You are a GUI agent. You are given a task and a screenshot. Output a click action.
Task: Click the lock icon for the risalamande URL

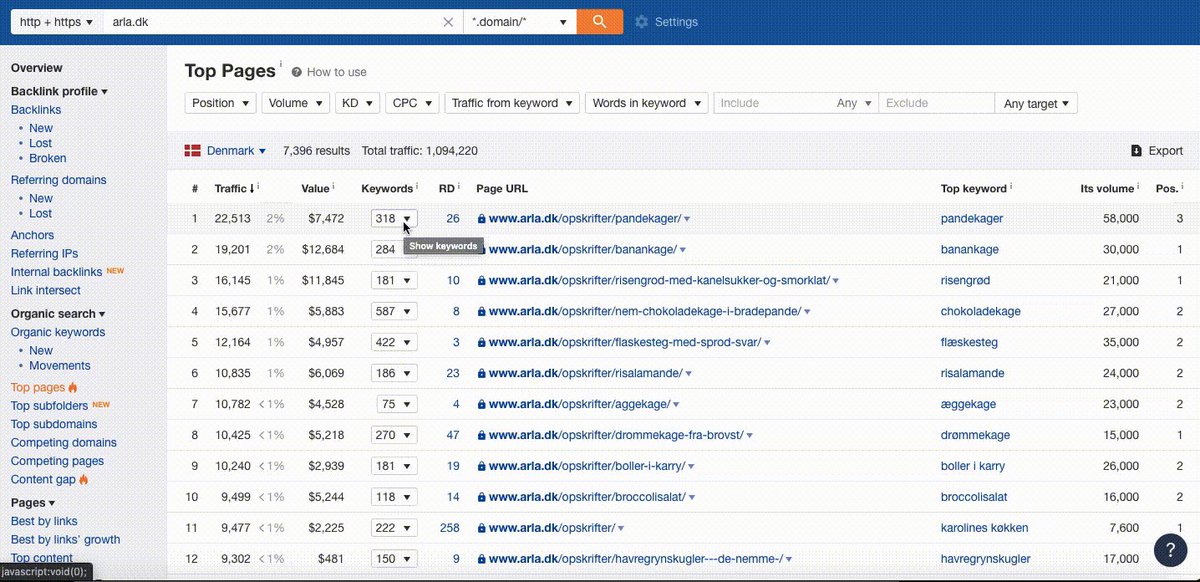click(482, 374)
